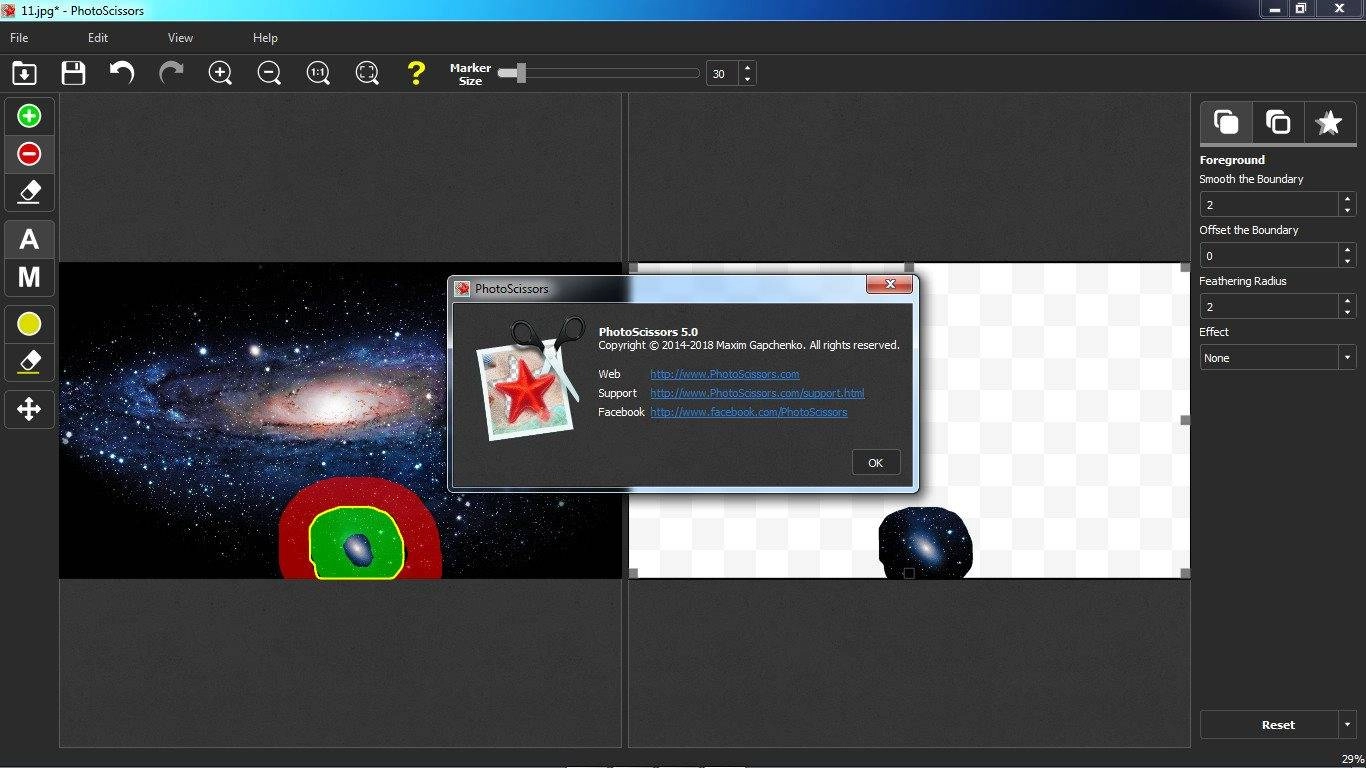Open the Help menu
Viewport: 1366px width, 768px height.
coord(265,38)
